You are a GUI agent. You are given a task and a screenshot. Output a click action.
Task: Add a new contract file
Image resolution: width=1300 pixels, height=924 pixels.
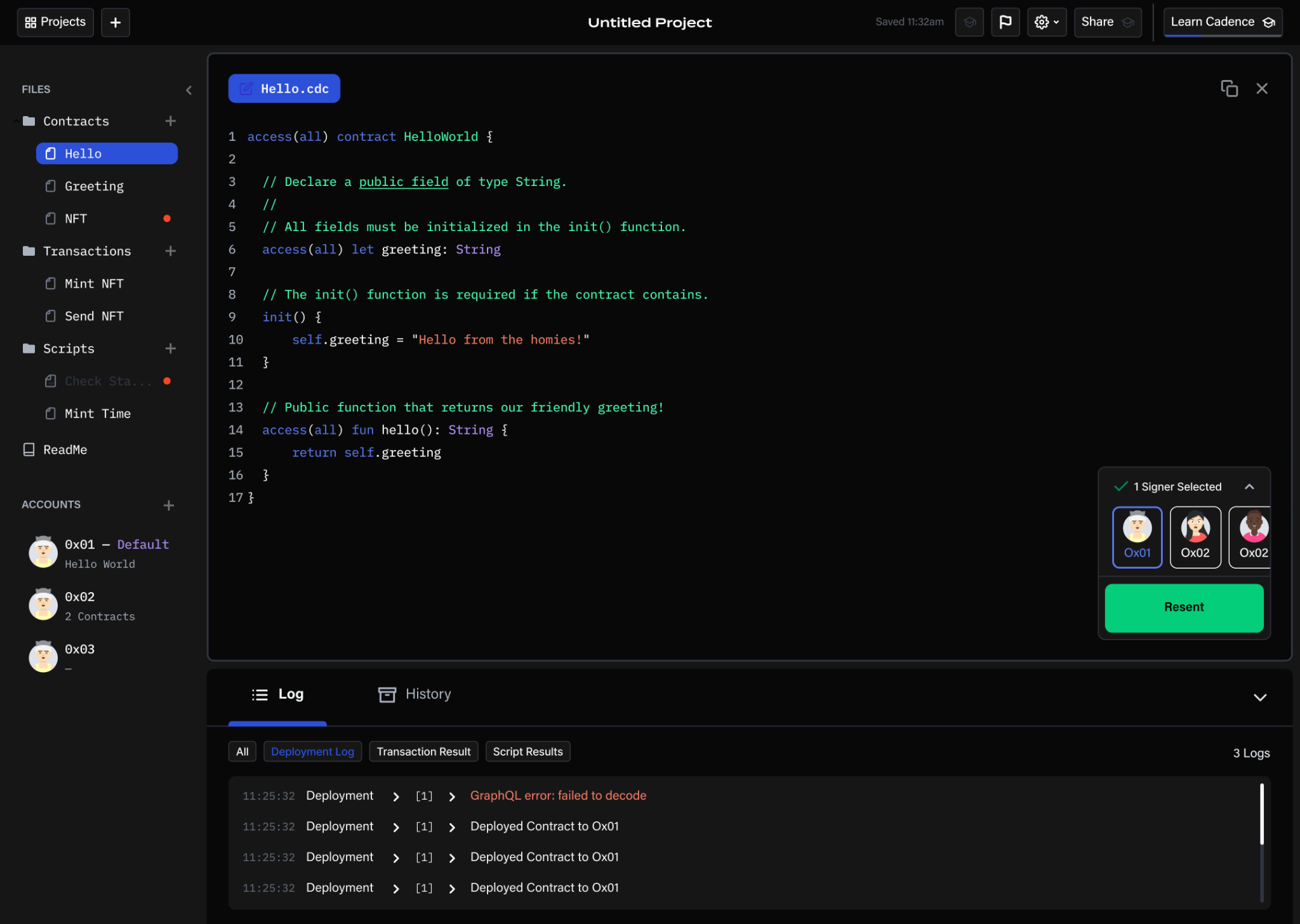[x=170, y=121]
